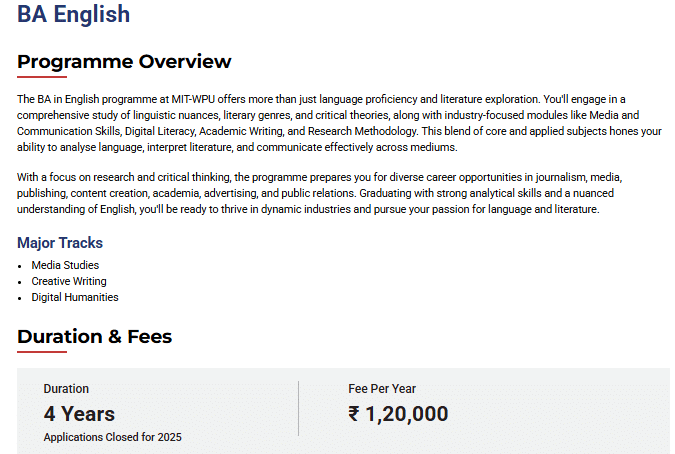Image resolution: width=675 pixels, height=454 pixels.
Task: Click the red underline below Programme Overview
Action: 42,77
